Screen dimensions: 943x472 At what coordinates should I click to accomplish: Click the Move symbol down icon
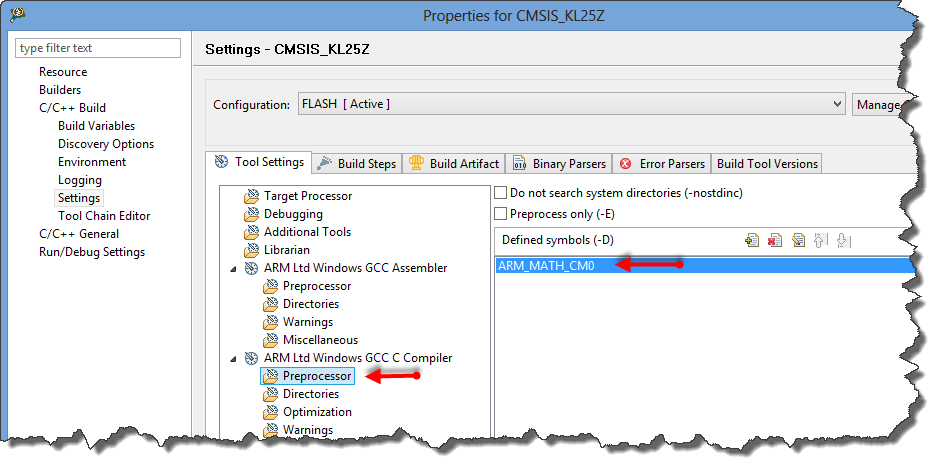[843, 240]
